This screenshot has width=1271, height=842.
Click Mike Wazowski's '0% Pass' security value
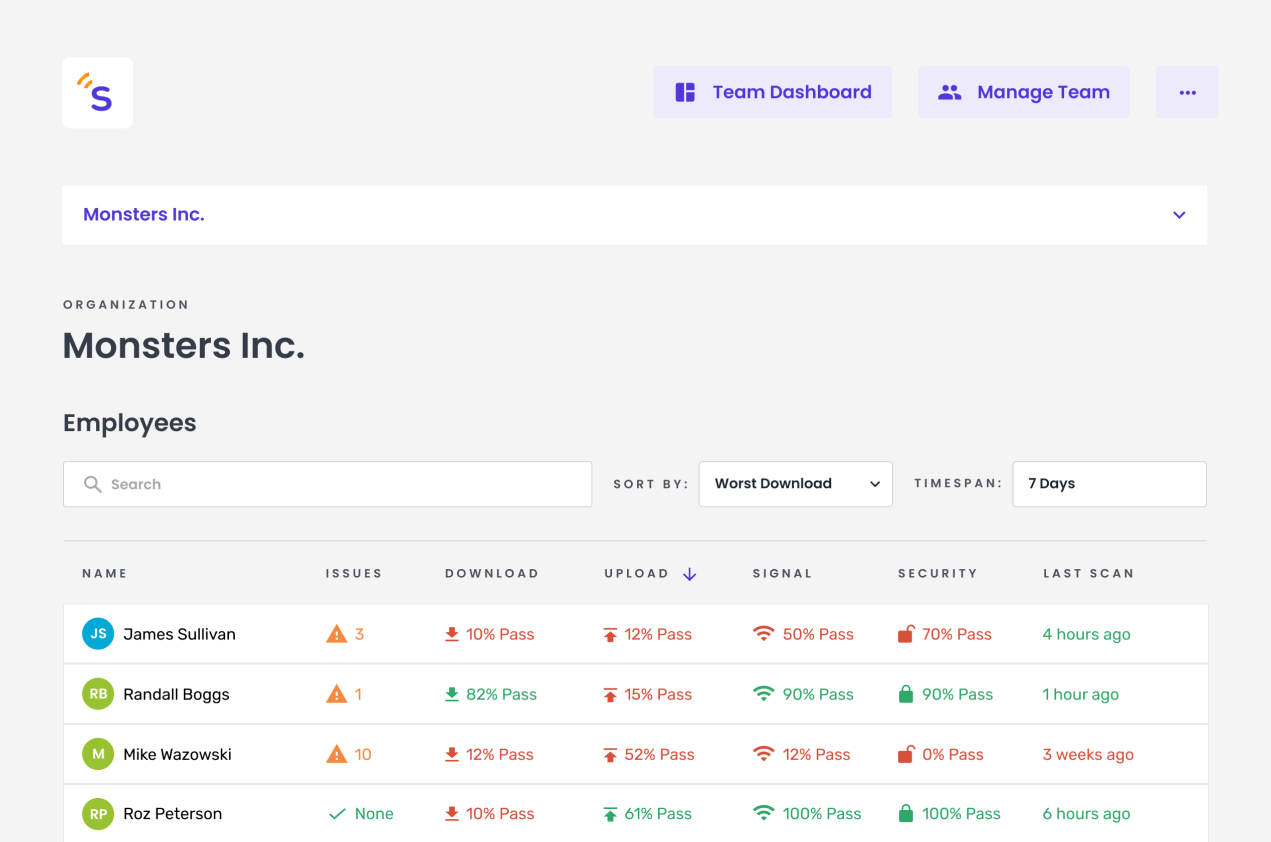[953, 754]
